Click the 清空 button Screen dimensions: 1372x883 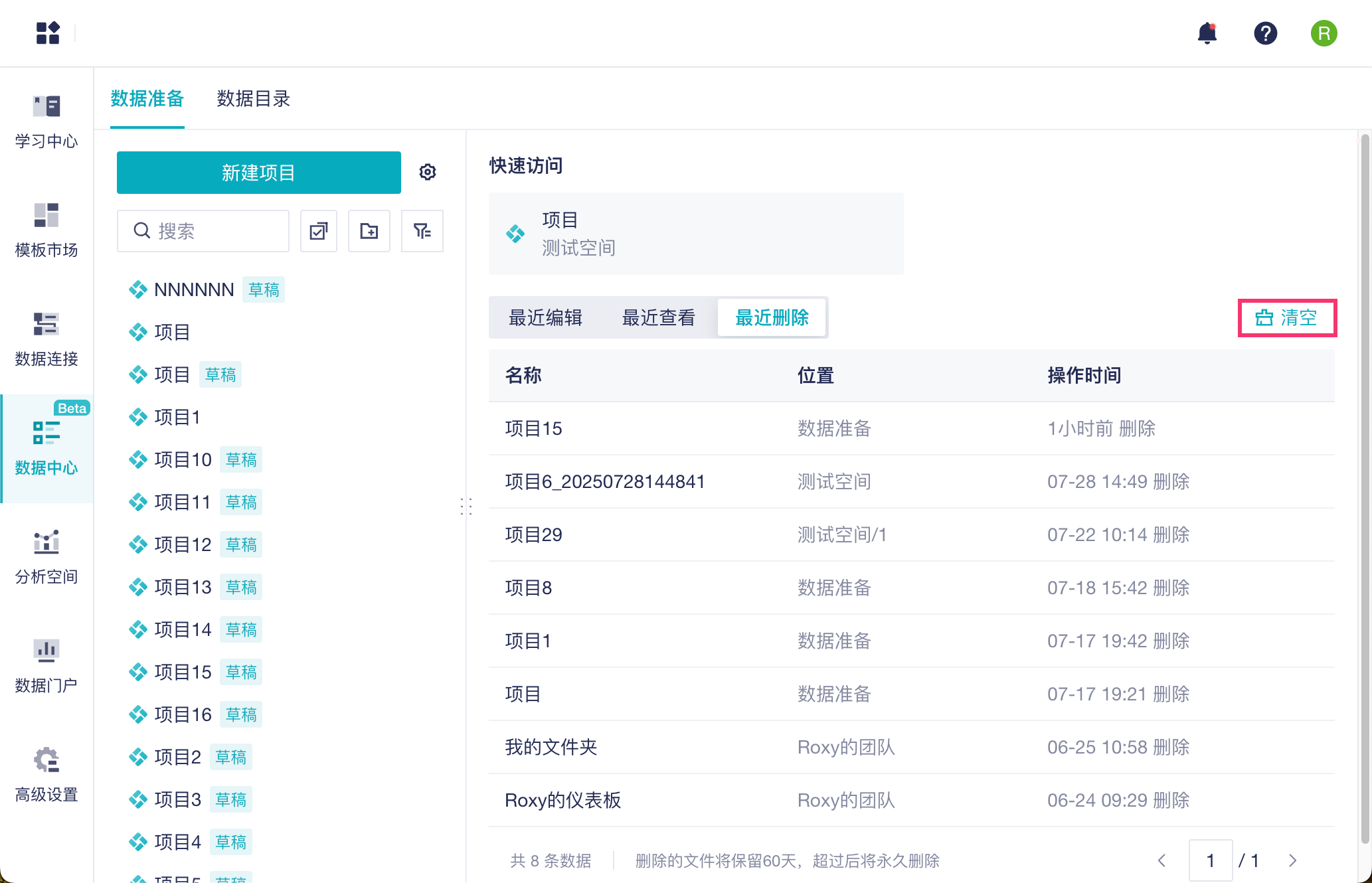click(1286, 318)
